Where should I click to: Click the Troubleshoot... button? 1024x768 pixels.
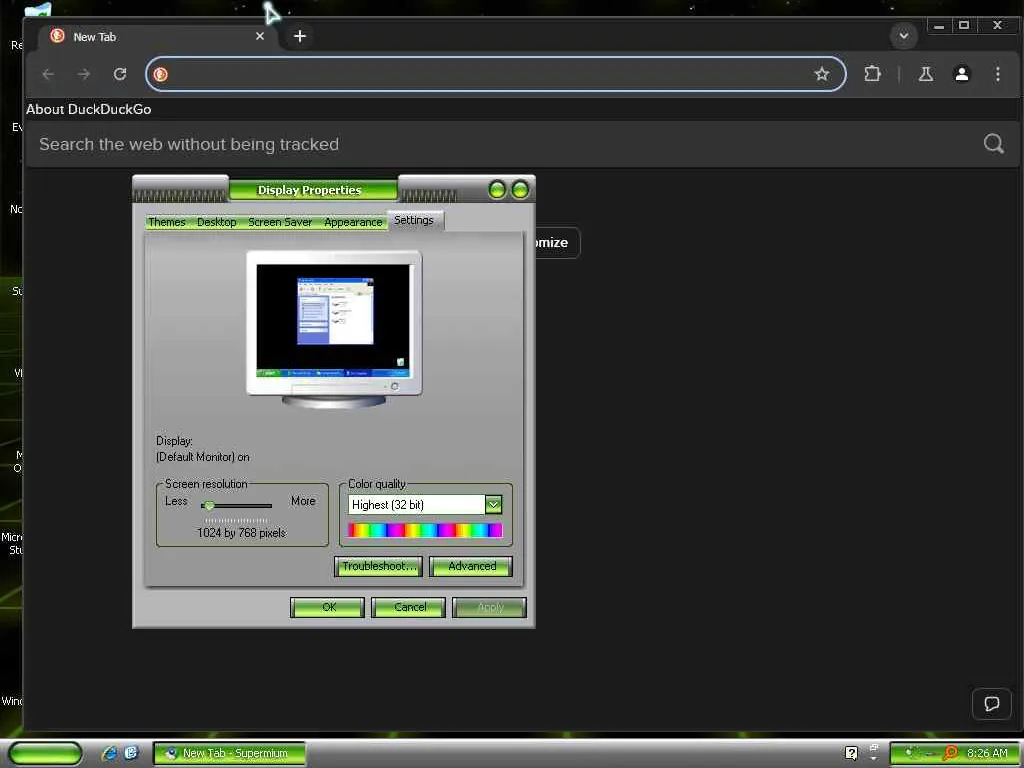tap(378, 566)
